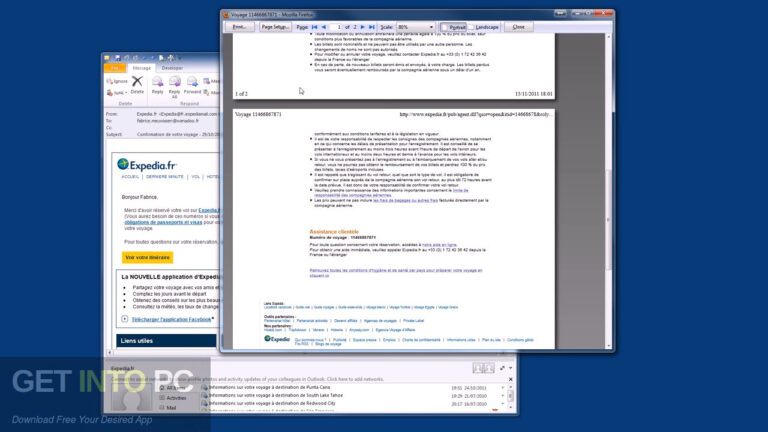Select Mail in People Pane

click(170, 408)
